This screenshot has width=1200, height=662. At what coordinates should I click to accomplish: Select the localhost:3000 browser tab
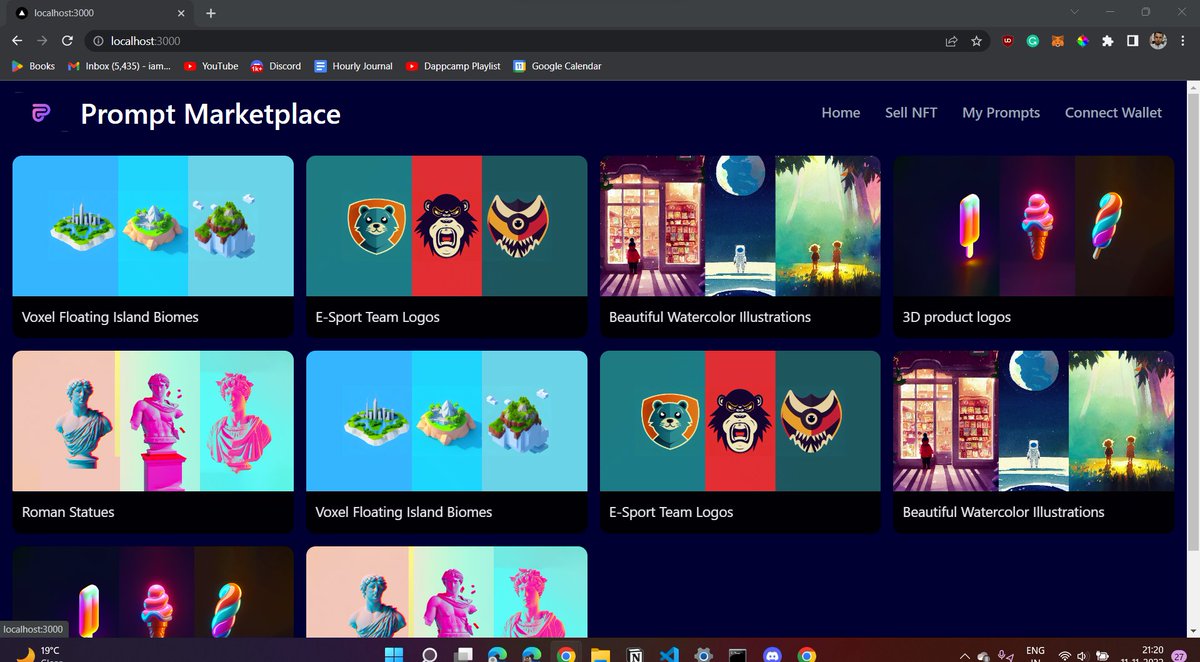click(x=98, y=13)
